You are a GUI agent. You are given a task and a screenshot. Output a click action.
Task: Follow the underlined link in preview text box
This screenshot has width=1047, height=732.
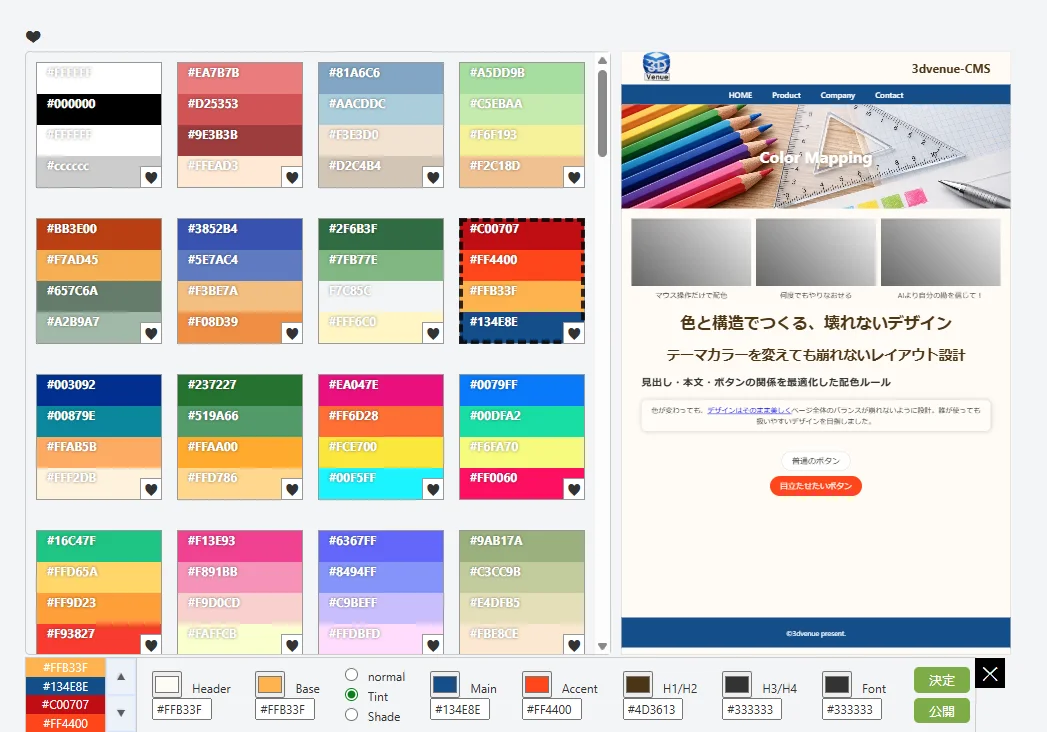tap(749, 410)
